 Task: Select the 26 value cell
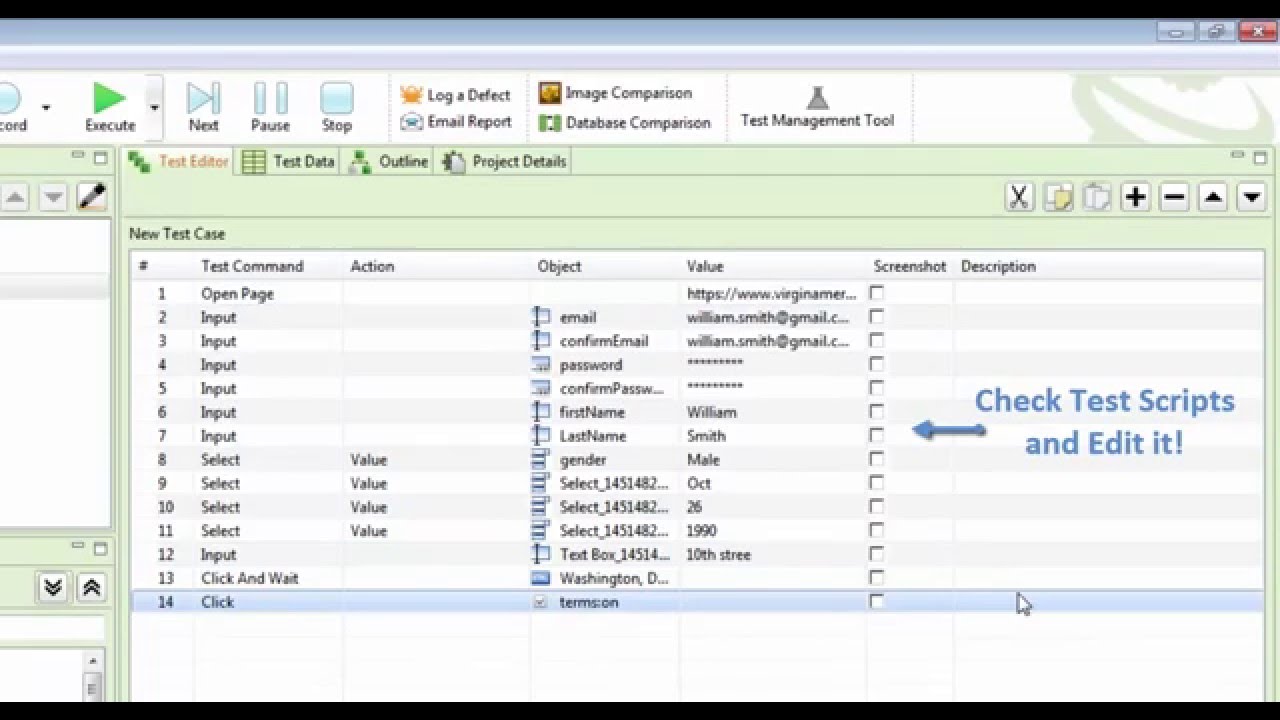coord(694,507)
